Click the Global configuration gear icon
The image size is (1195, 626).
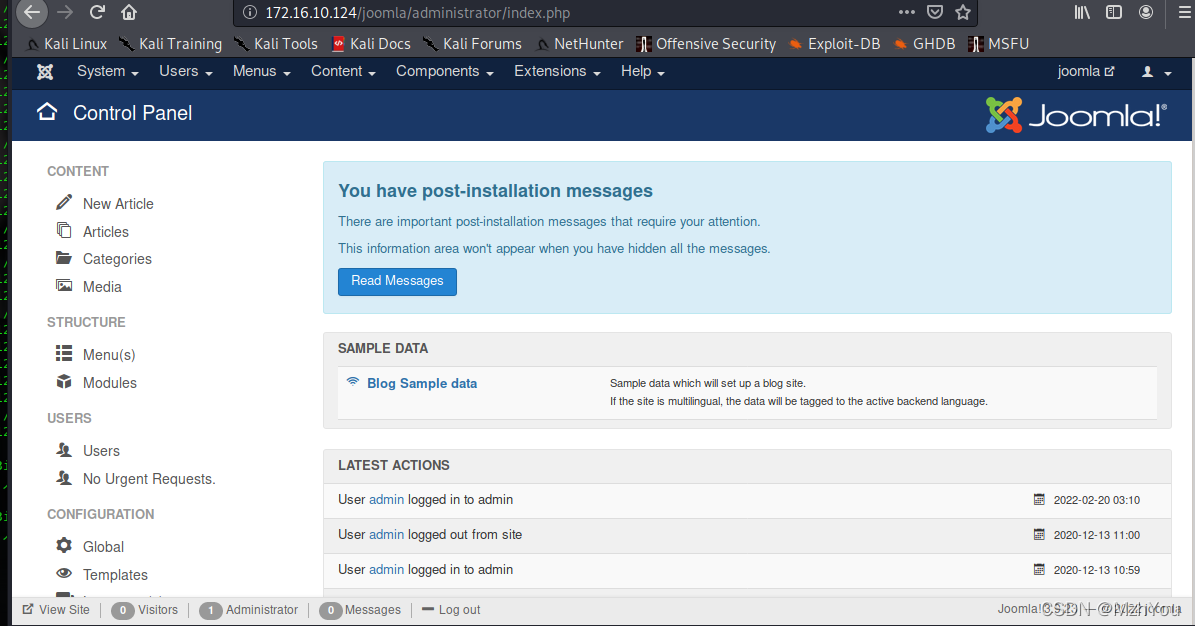click(64, 546)
